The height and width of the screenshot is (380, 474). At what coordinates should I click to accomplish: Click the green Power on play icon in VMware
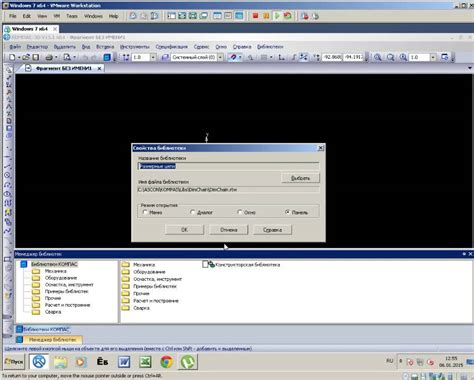tap(277, 16)
